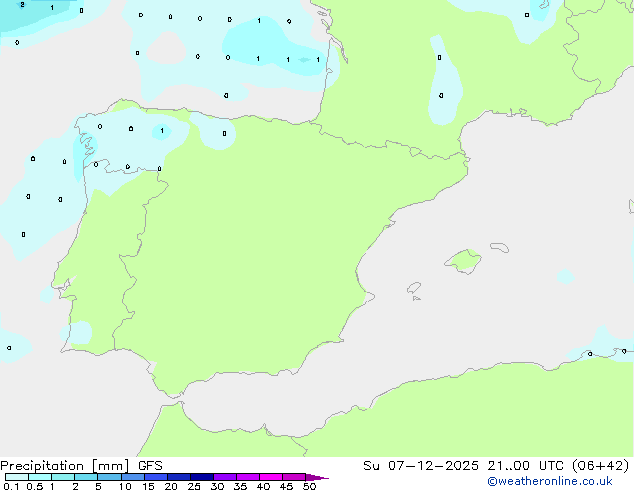Screen dimensions: 634x490
Task: Click the '50' legend scale label
Action: tap(309, 486)
